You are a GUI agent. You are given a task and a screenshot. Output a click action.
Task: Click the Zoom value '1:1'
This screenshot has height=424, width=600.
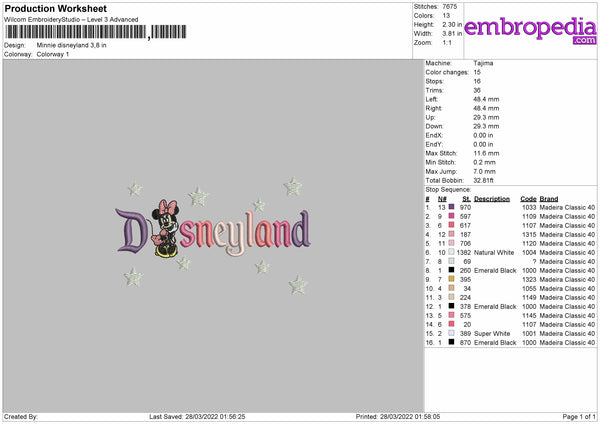pos(447,42)
